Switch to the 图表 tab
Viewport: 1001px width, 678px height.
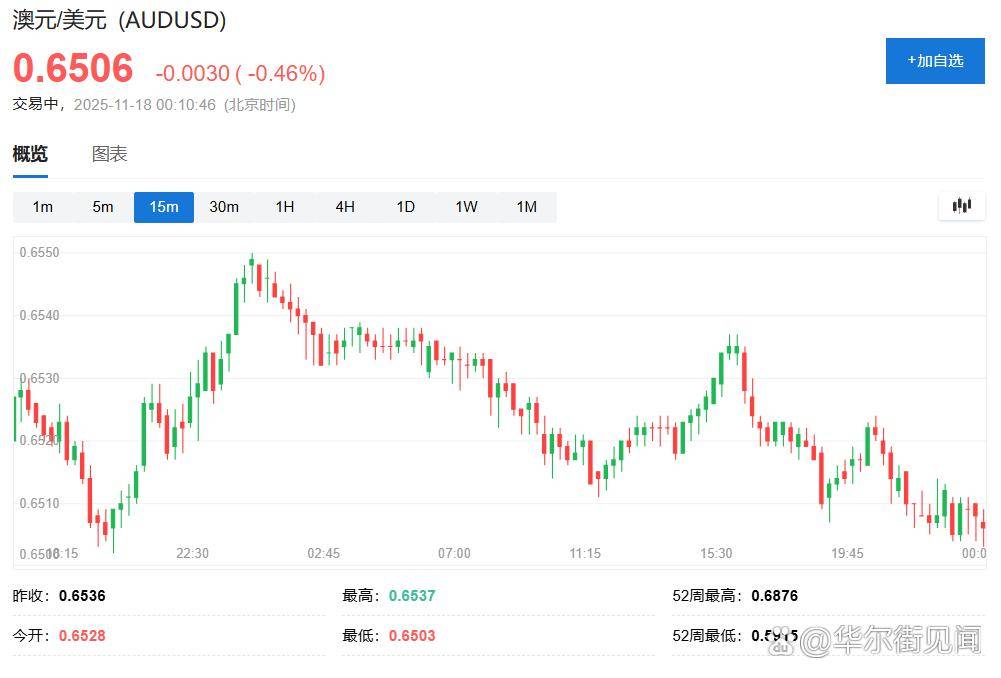(x=110, y=154)
